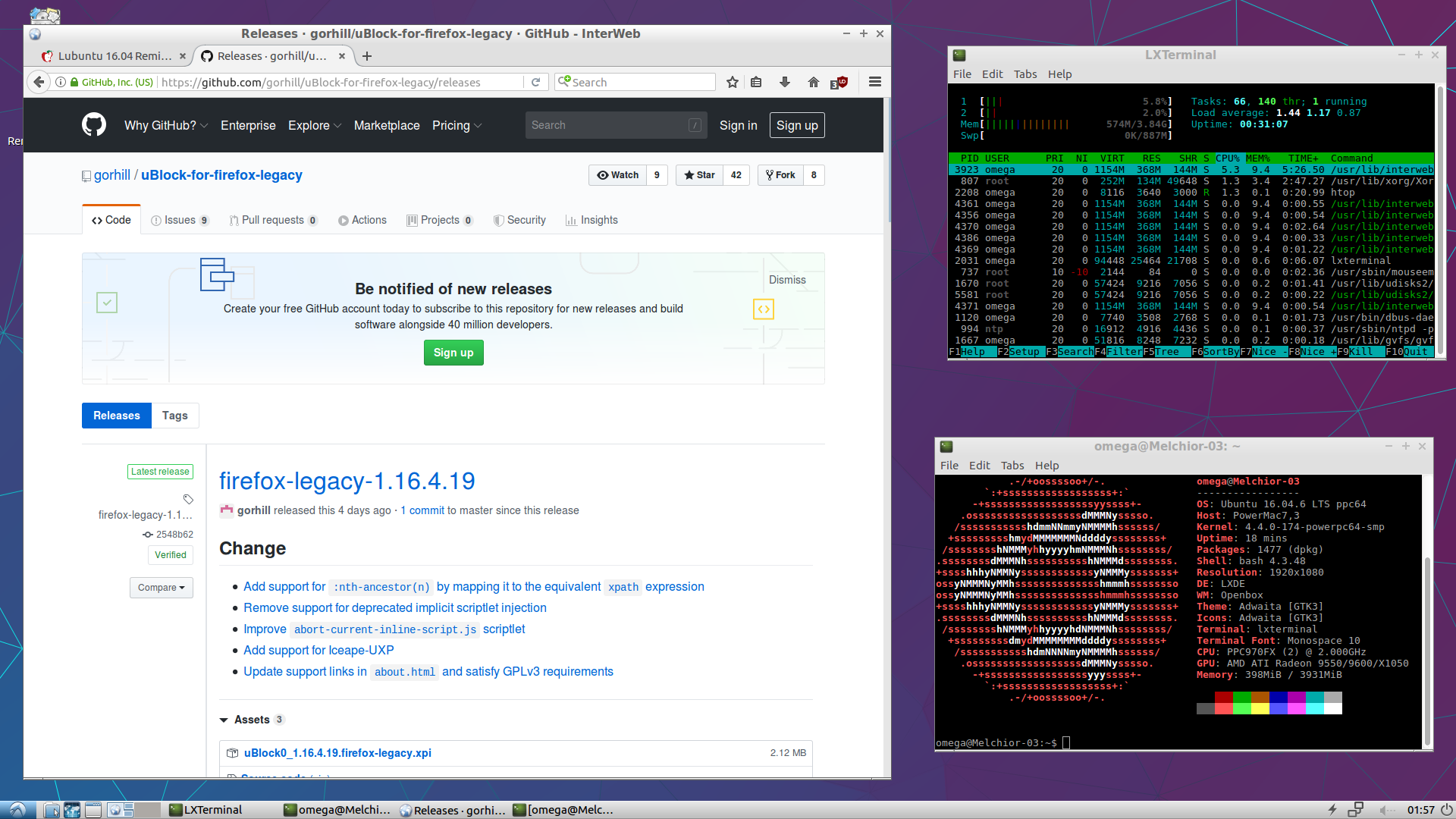
Task: Open the Pull requests tab
Action: pyautogui.click(x=273, y=220)
